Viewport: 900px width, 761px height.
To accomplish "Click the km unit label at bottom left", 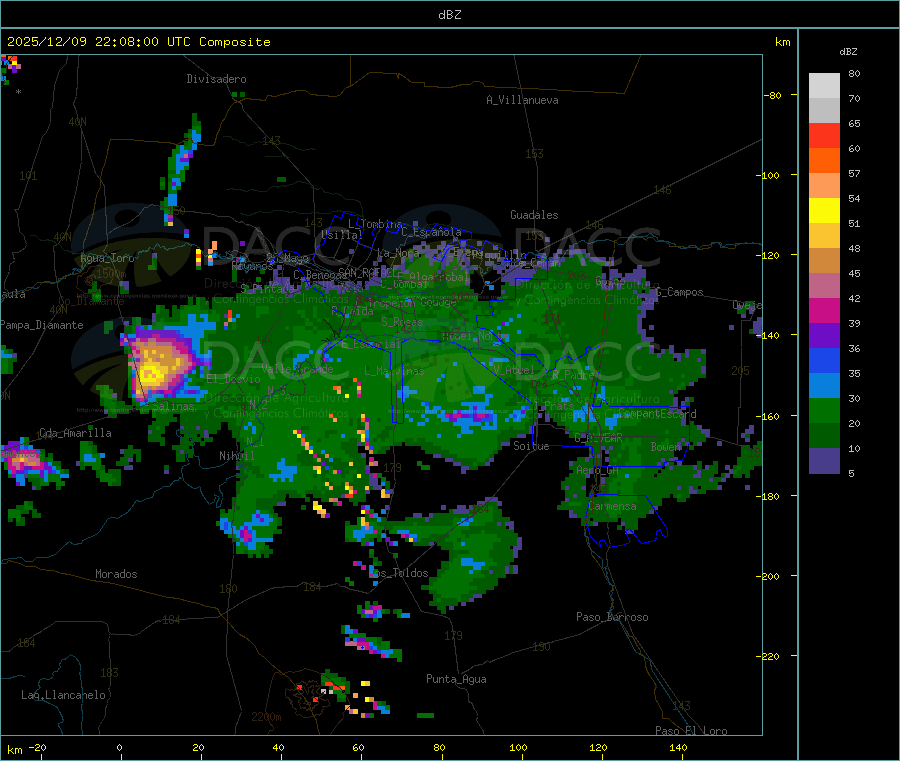I will point(14,750).
